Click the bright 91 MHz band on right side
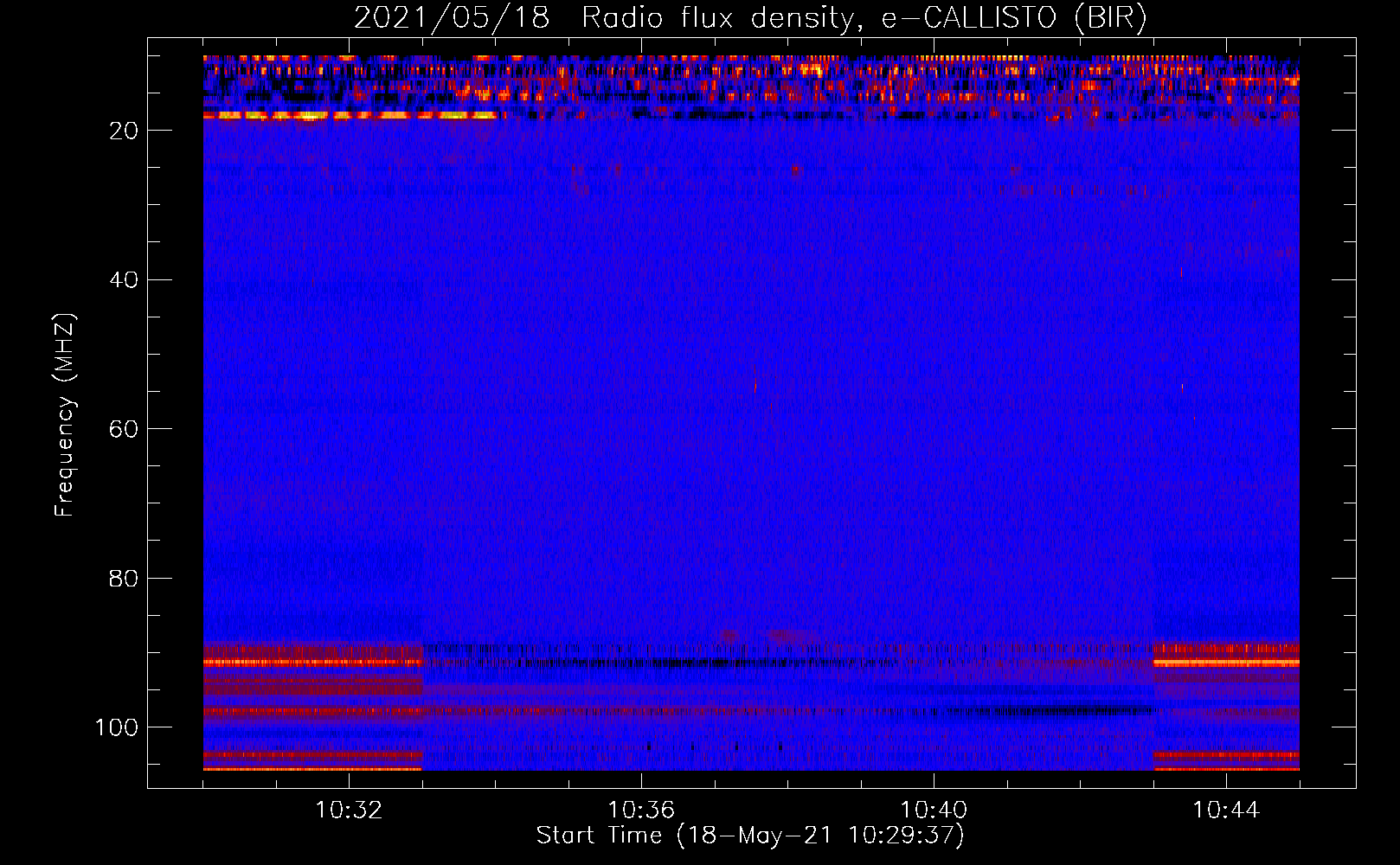 pyautogui.click(x=1226, y=663)
